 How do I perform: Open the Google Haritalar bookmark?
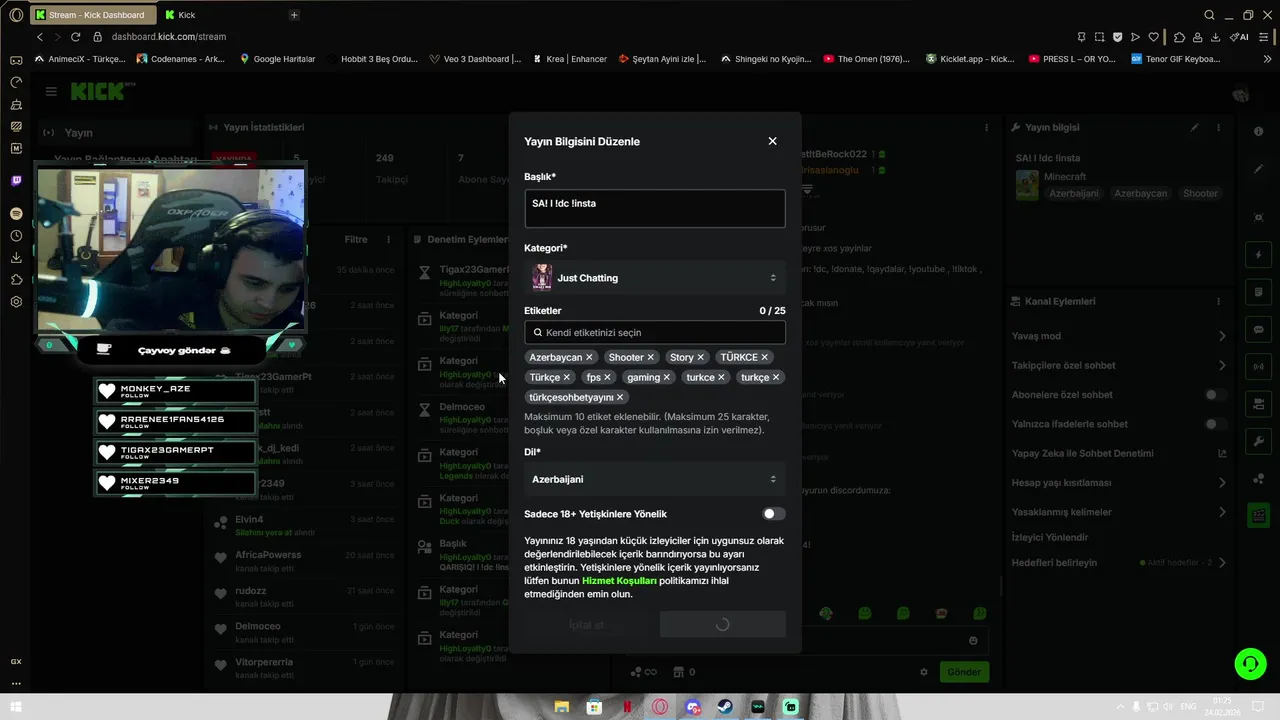point(277,59)
